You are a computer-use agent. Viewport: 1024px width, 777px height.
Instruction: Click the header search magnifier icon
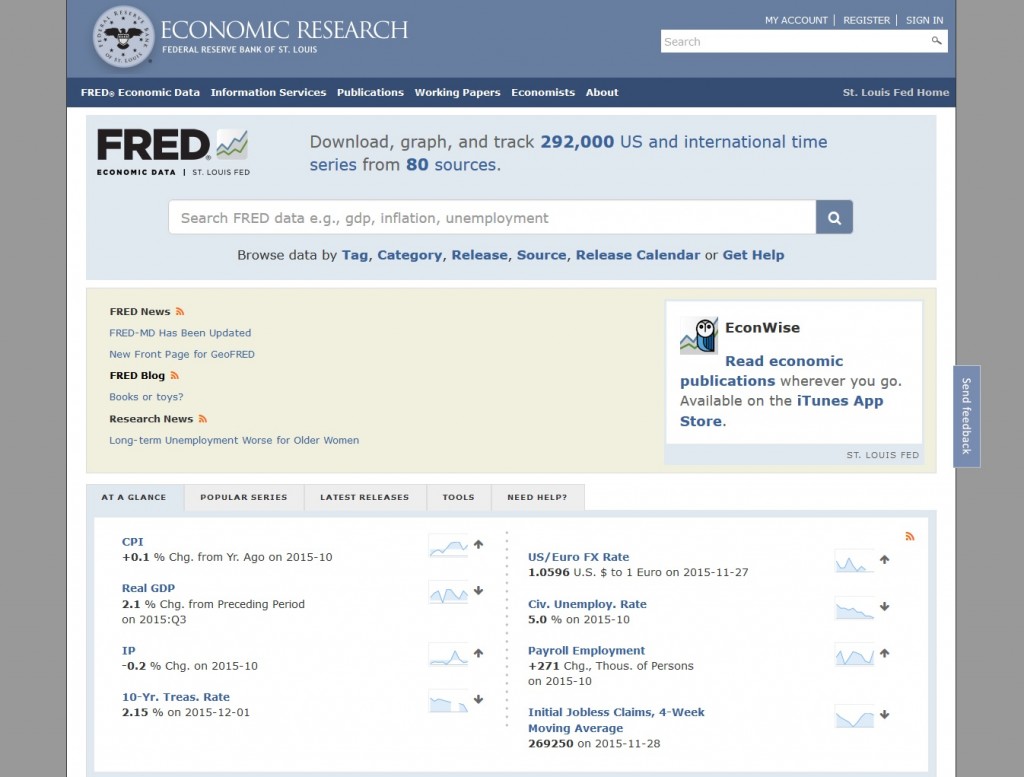[x=936, y=41]
